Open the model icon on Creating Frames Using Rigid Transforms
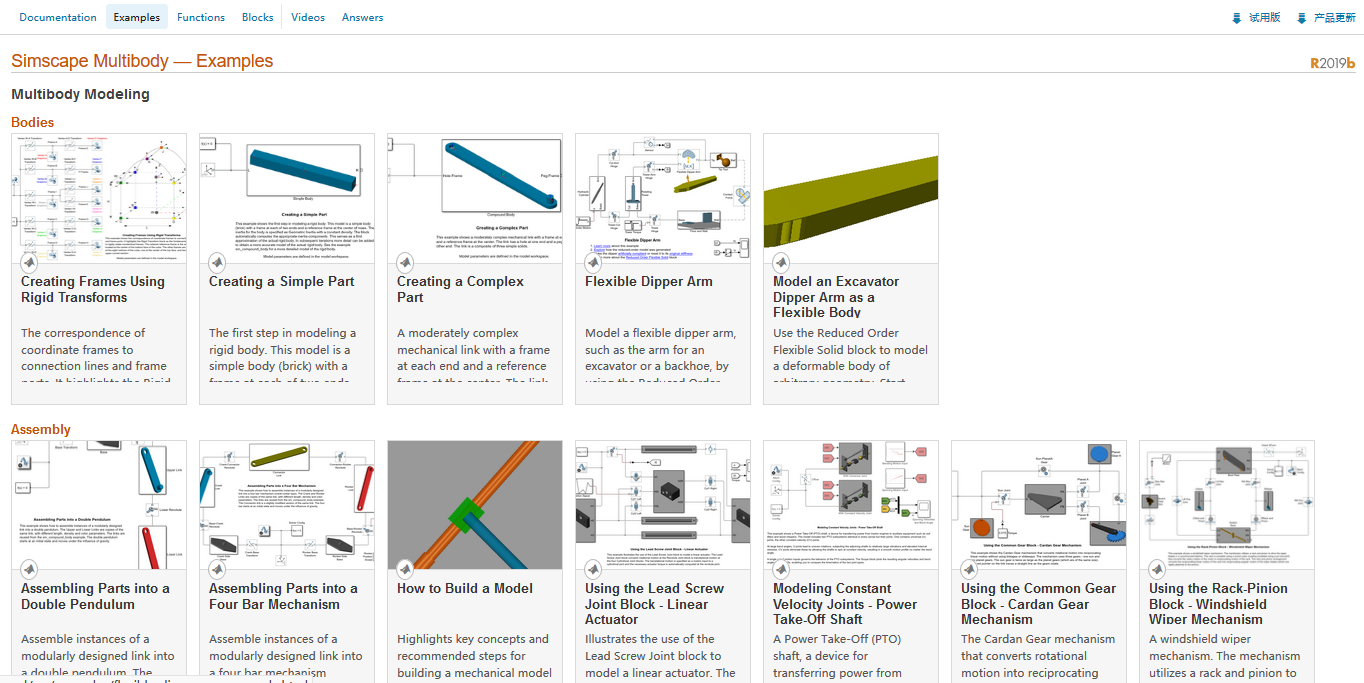The width and height of the screenshot is (1364, 683). click(29, 262)
